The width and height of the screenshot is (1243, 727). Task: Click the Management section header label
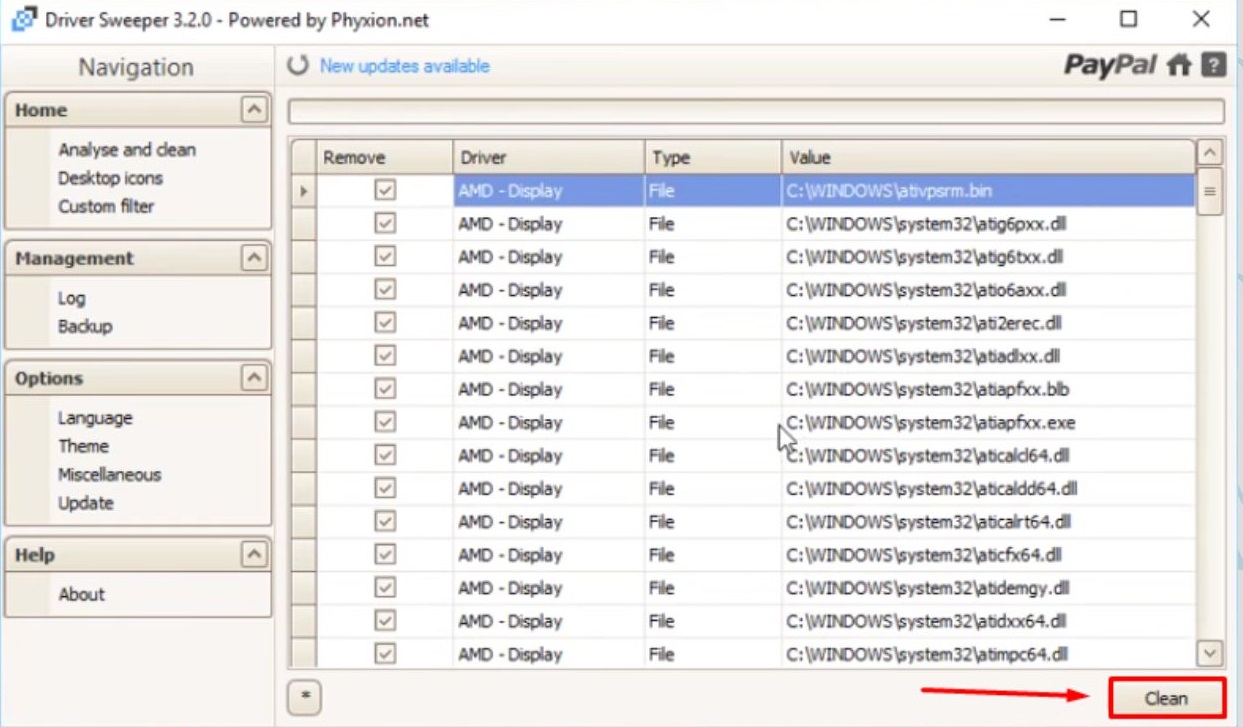pos(74,258)
